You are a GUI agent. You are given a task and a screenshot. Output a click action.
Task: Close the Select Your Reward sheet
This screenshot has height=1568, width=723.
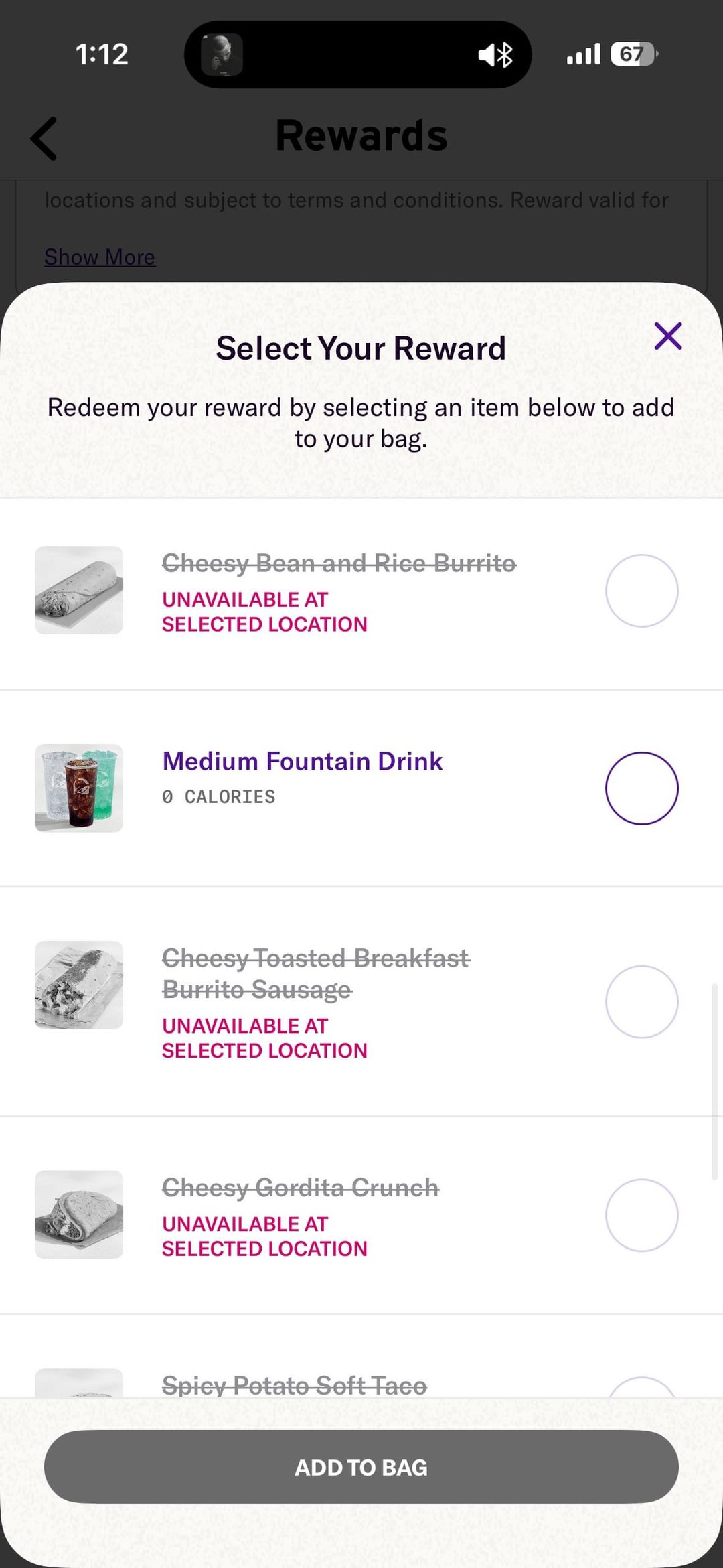(x=667, y=336)
